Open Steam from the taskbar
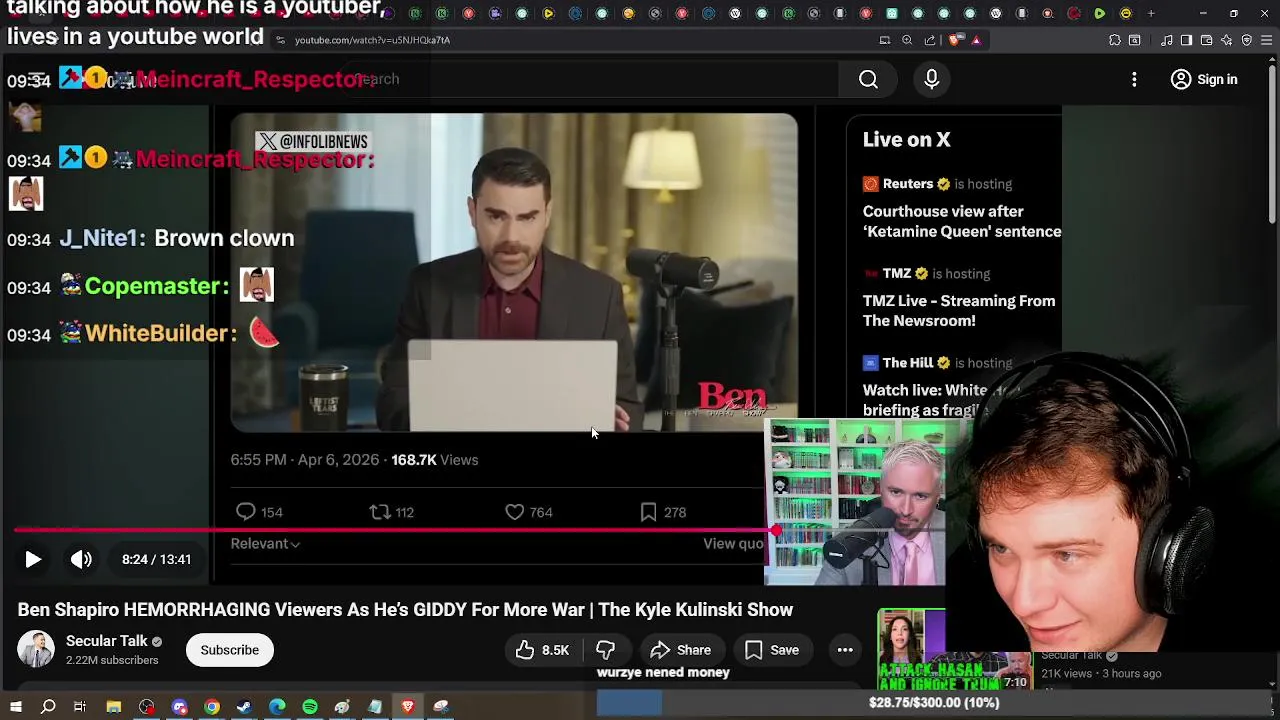 244,707
